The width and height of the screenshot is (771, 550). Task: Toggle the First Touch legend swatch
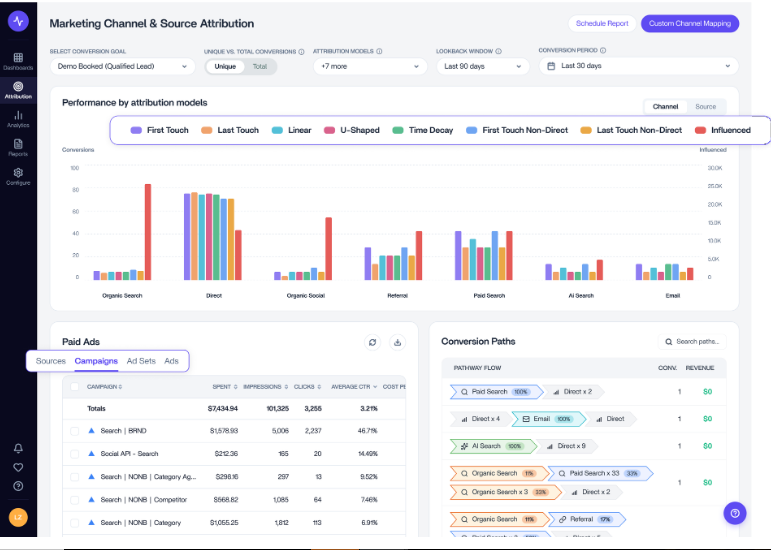(136, 130)
